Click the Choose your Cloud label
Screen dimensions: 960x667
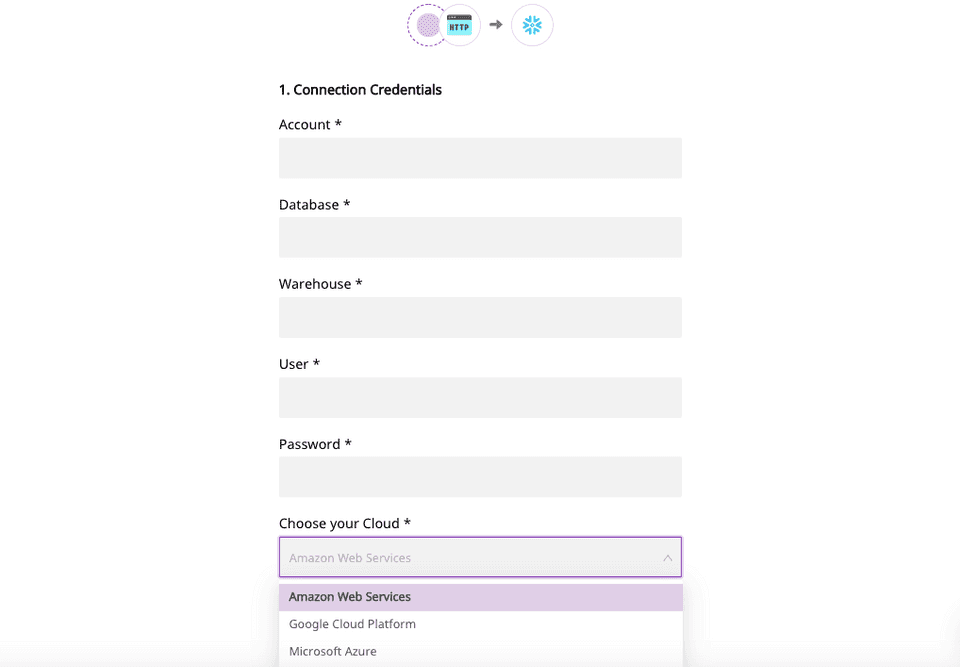(x=344, y=524)
